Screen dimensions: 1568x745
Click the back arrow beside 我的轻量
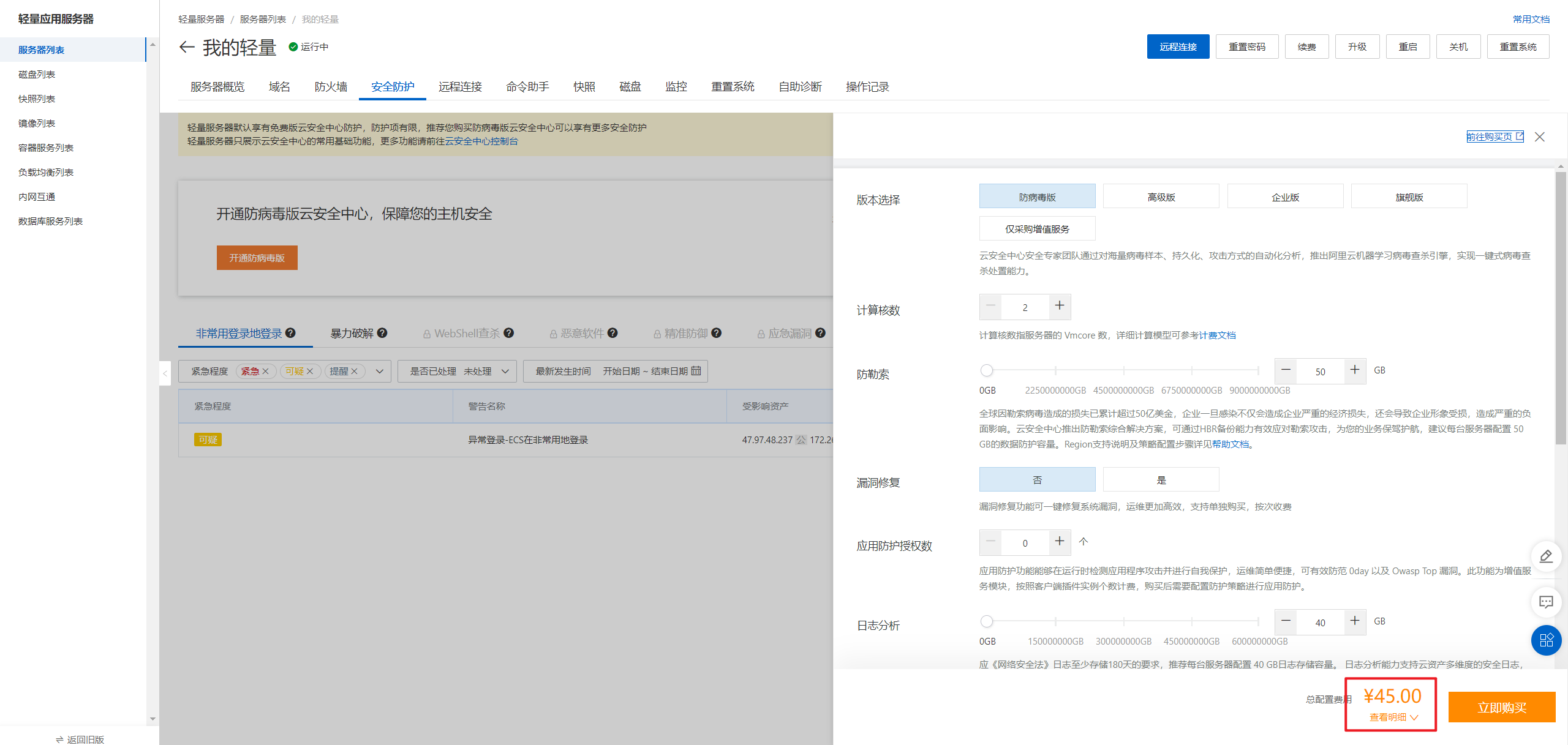[187, 47]
